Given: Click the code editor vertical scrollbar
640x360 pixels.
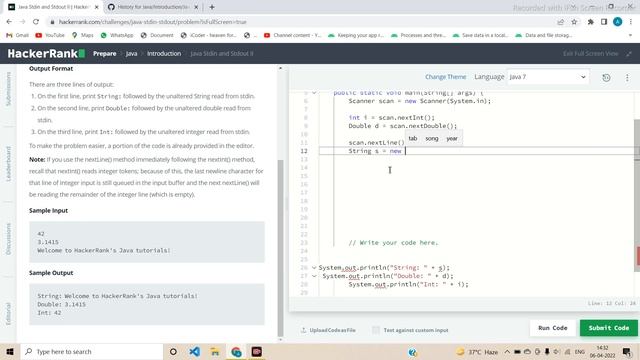Looking at the screenshot, I should pos(637,196).
